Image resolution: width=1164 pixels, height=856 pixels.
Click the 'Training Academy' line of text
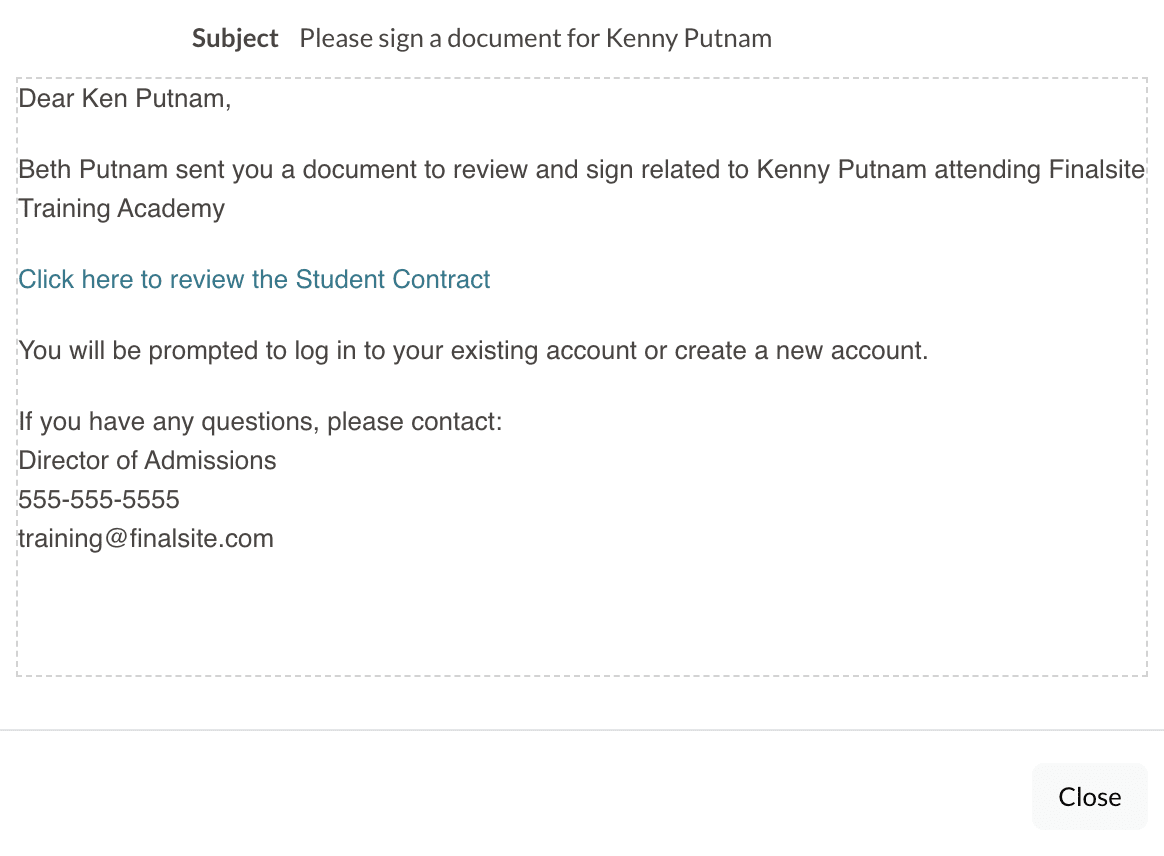tap(122, 209)
